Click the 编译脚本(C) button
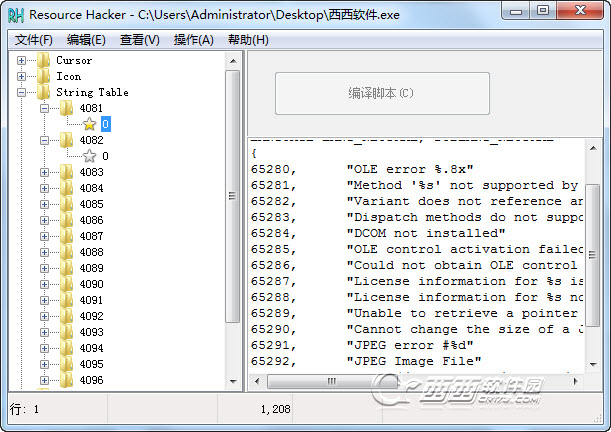This screenshot has width=611, height=432. click(382, 93)
